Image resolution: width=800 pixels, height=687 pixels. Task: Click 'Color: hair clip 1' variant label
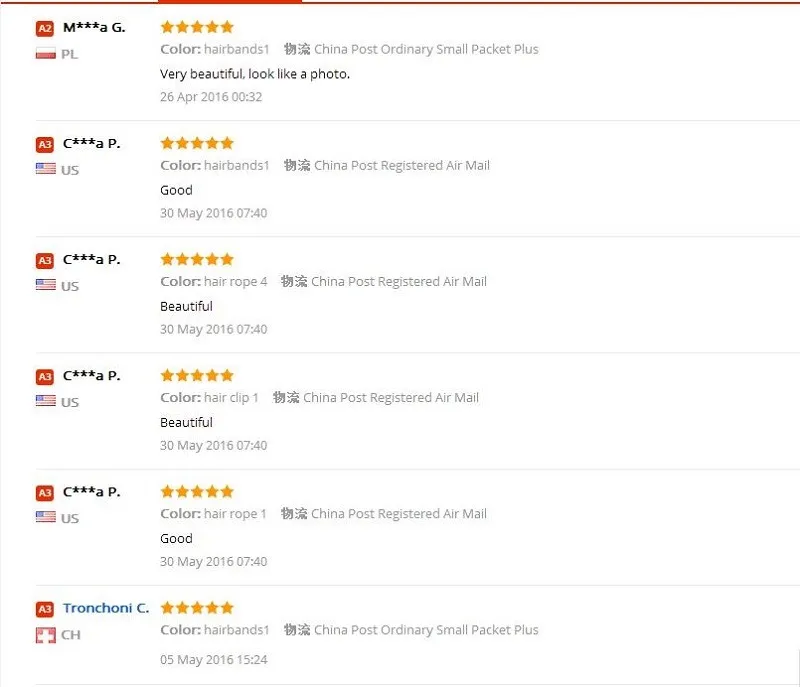(210, 398)
